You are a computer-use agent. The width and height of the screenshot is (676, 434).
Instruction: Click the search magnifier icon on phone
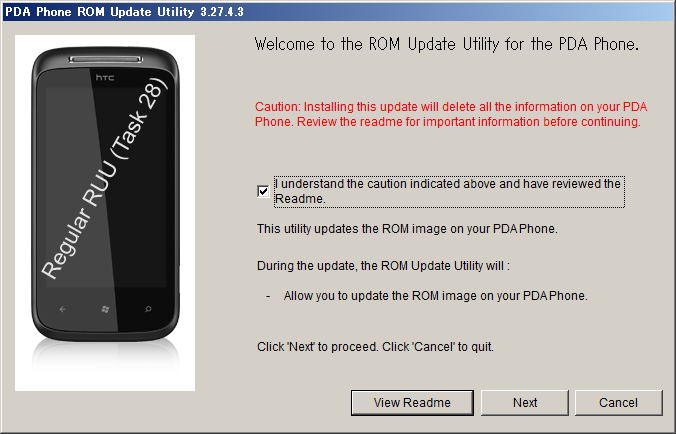[x=148, y=309]
